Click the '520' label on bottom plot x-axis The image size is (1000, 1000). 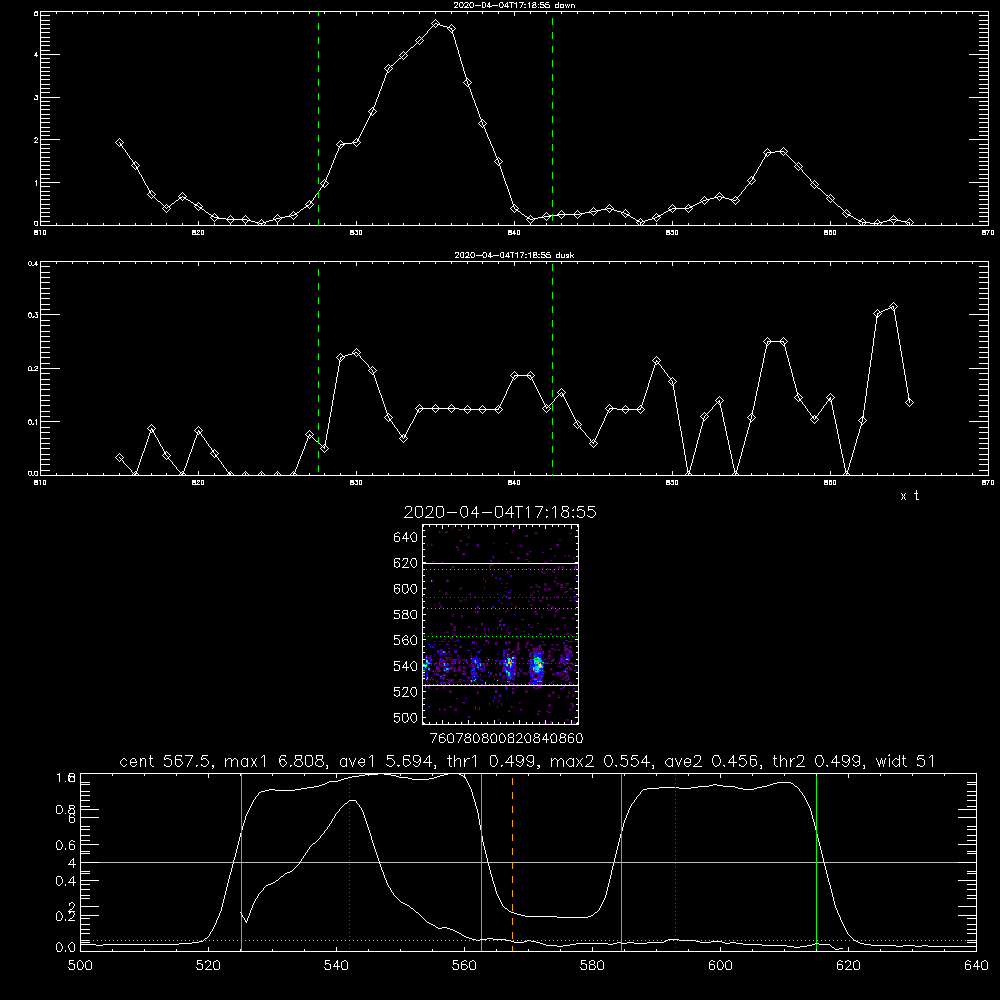(x=209, y=966)
